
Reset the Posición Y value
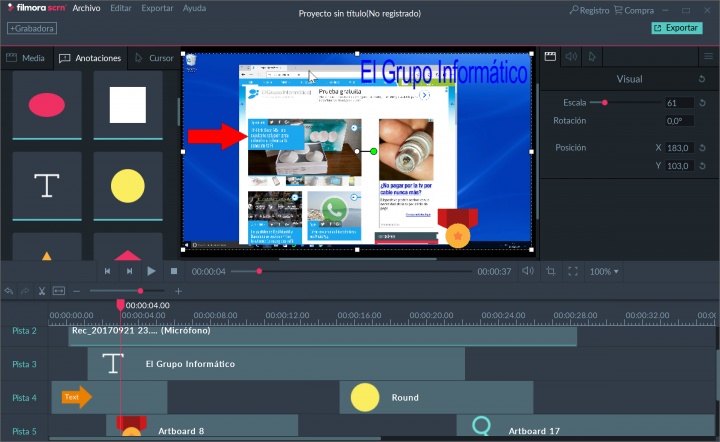[703, 166]
